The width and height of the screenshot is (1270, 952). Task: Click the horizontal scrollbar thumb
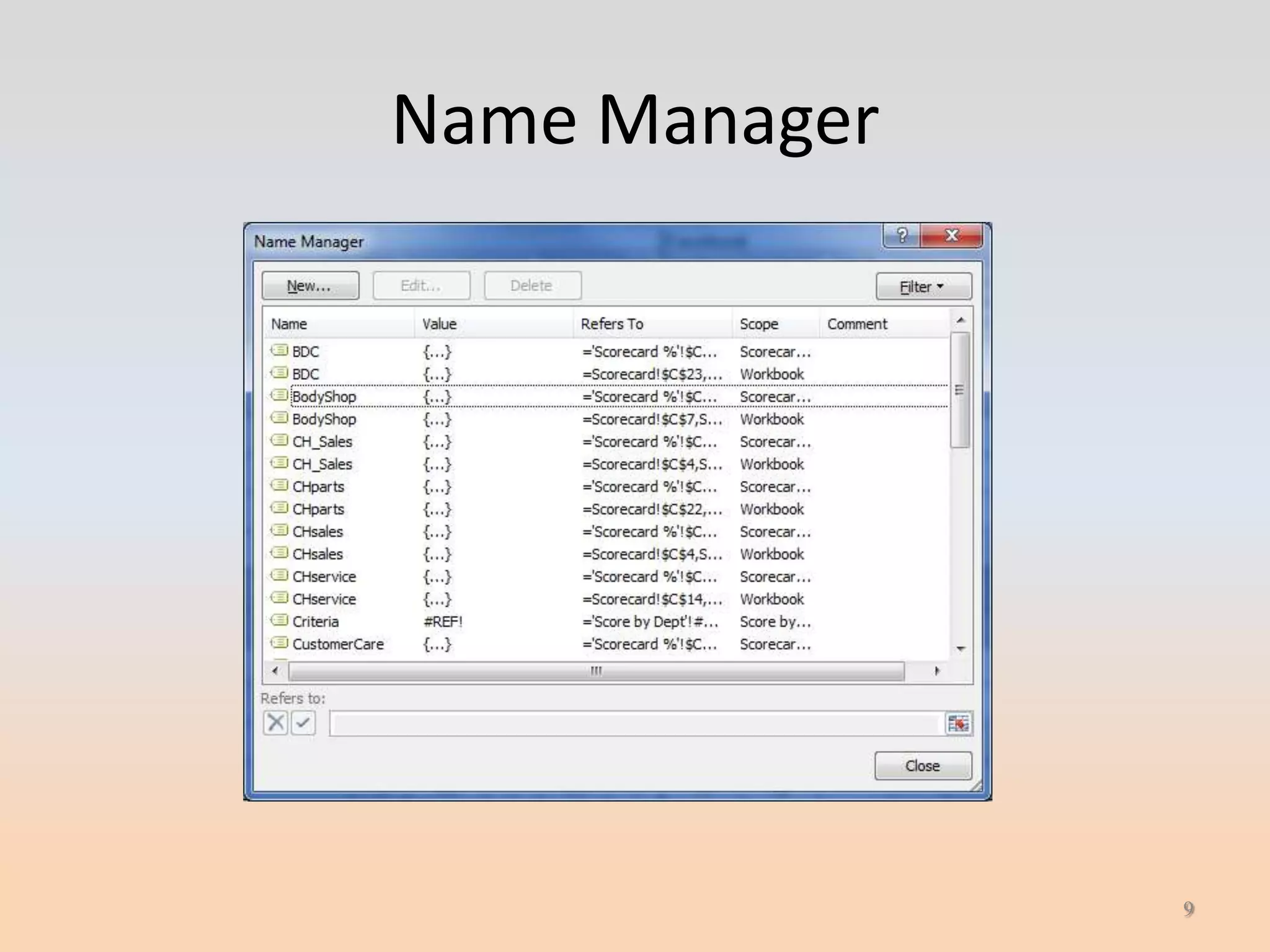click(595, 671)
